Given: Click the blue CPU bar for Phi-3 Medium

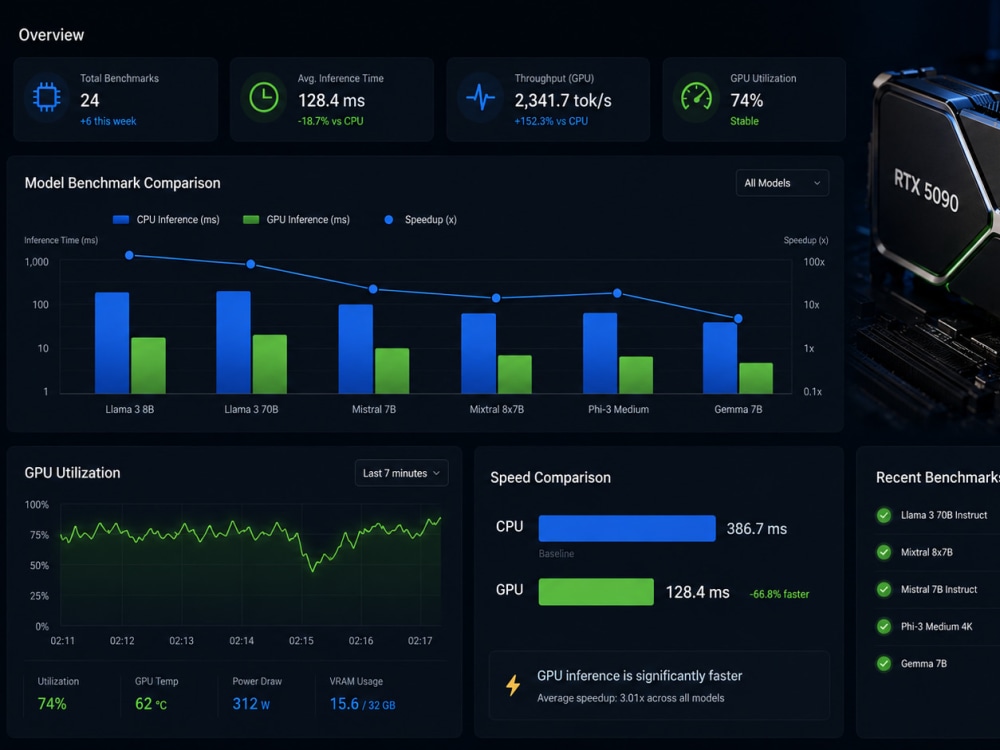Looking at the screenshot, I should 600,353.
